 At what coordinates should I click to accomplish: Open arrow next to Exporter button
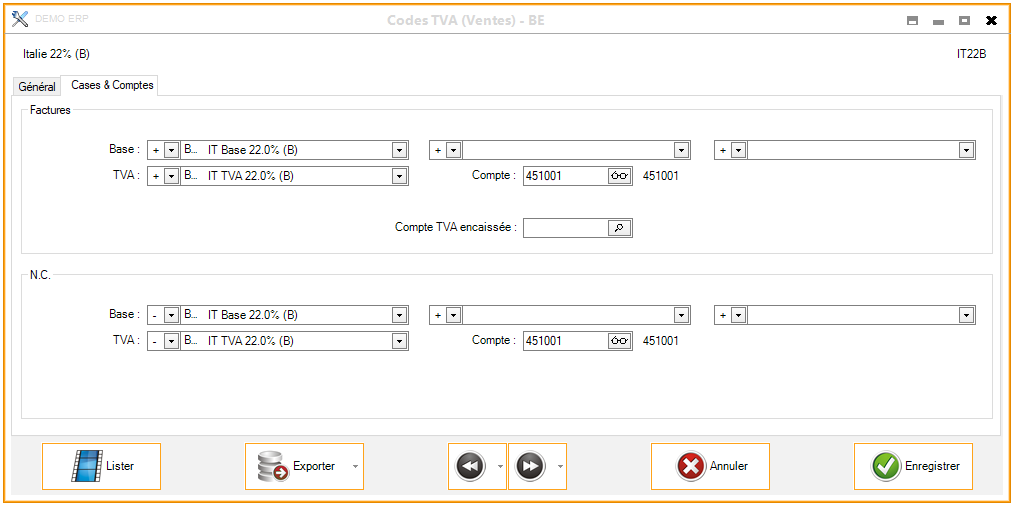pos(354,467)
